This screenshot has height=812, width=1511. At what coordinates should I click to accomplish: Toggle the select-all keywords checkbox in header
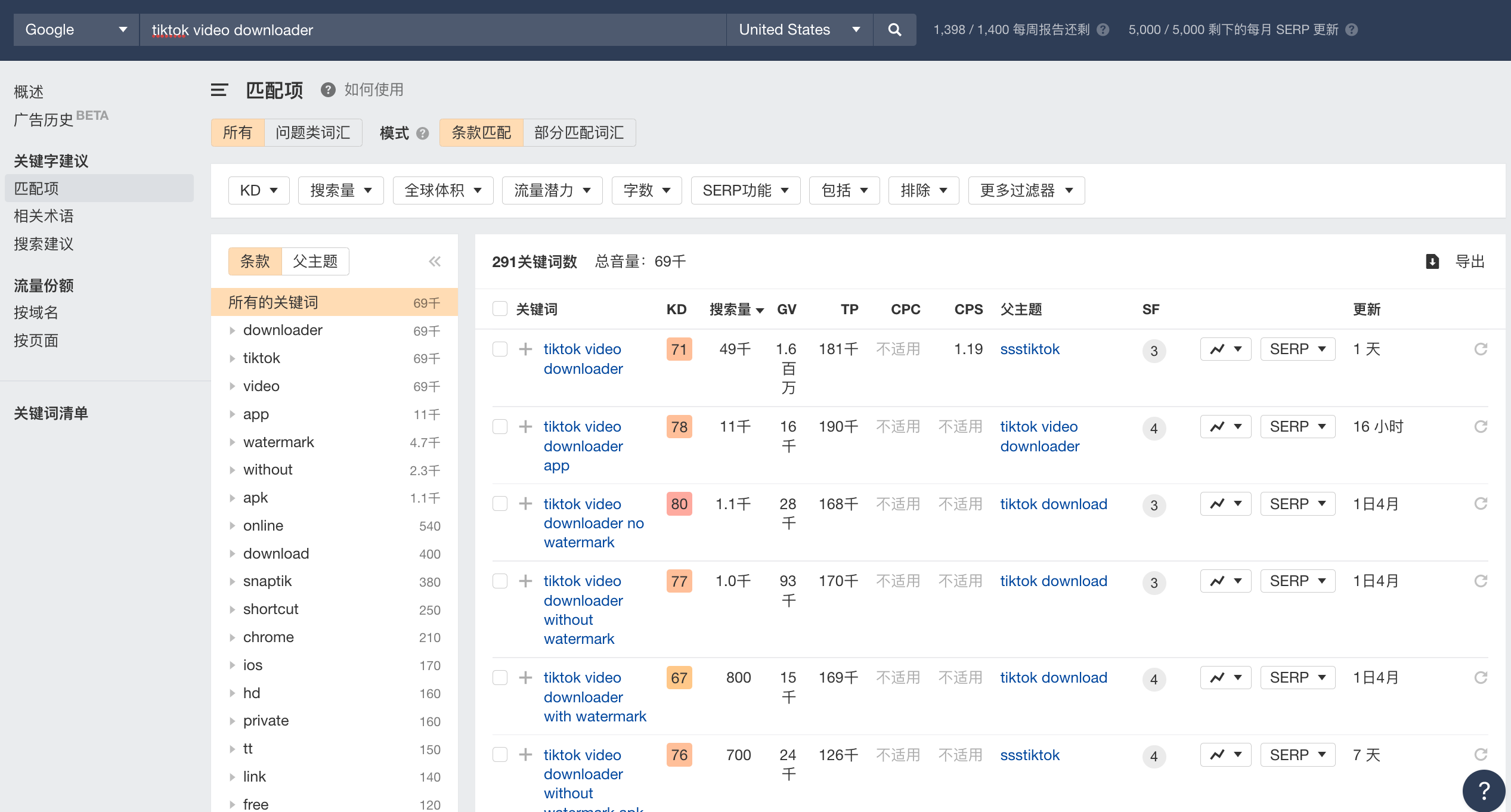(500, 309)
